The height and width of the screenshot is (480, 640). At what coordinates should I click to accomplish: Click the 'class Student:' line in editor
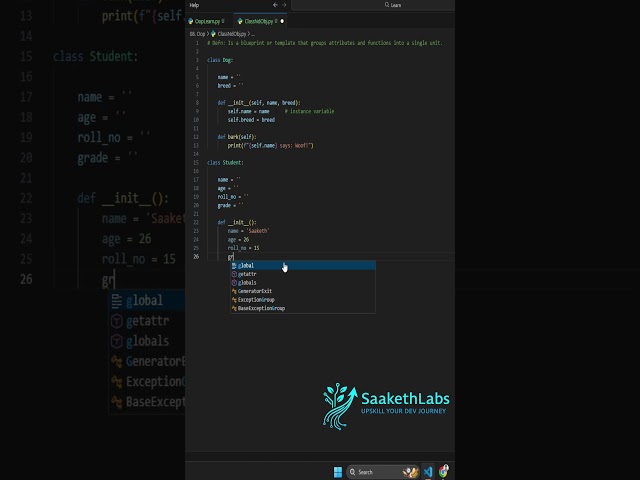coord(225,162)
